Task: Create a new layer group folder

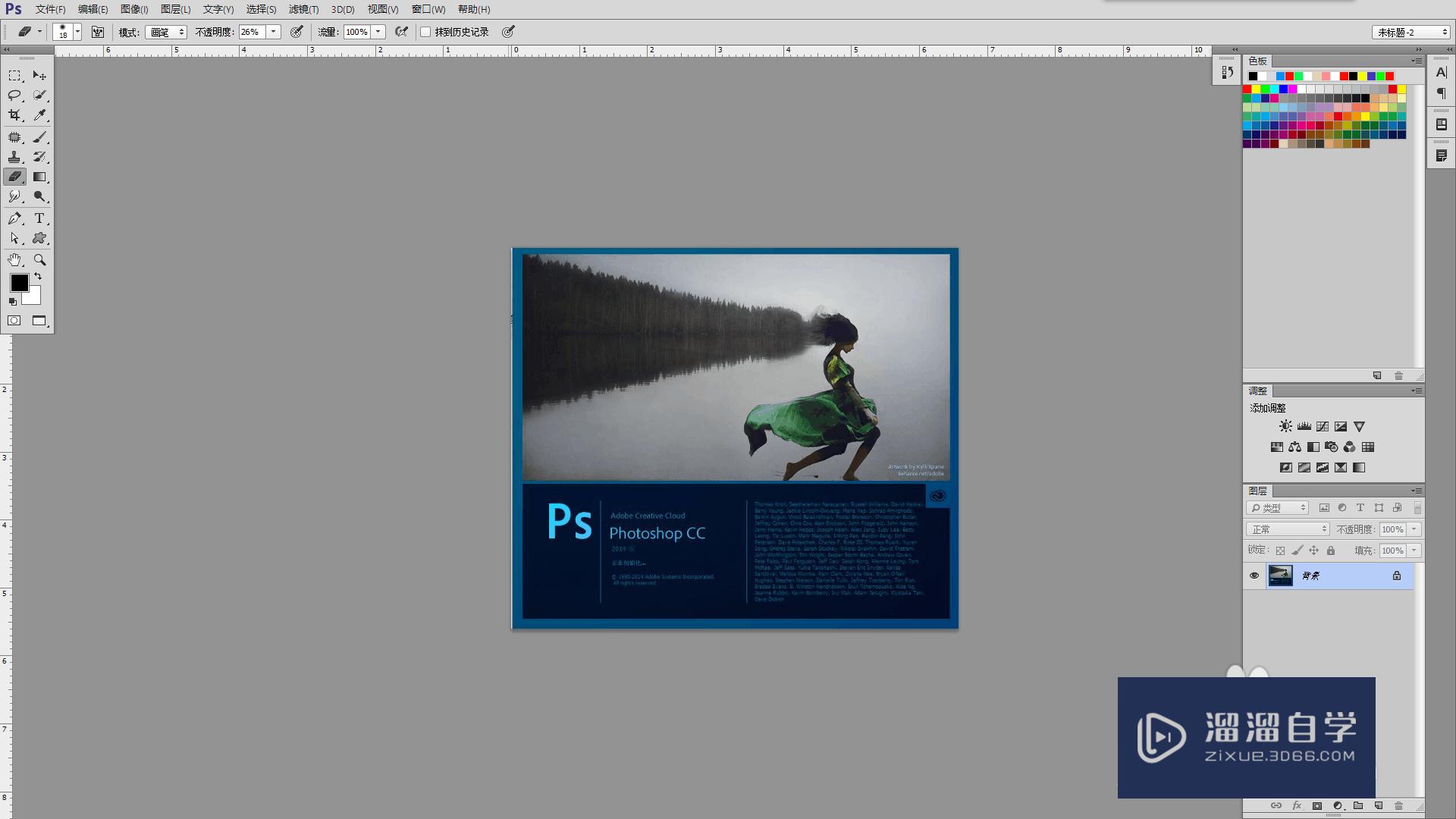Action: click(x=1358, y=805)
